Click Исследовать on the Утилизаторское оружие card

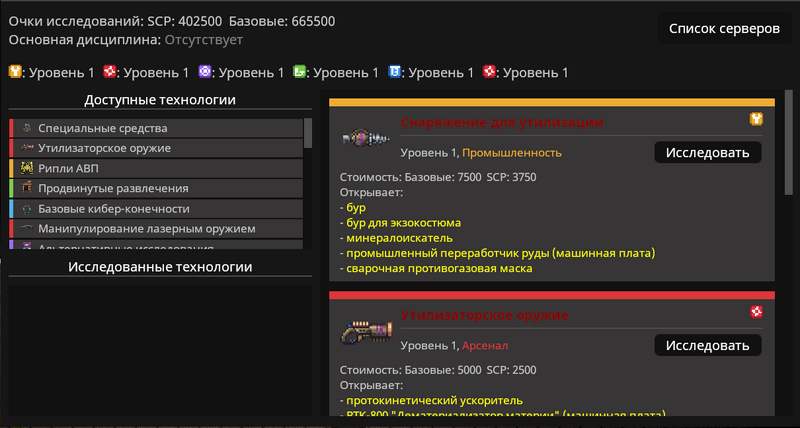[x=708, y=345]
